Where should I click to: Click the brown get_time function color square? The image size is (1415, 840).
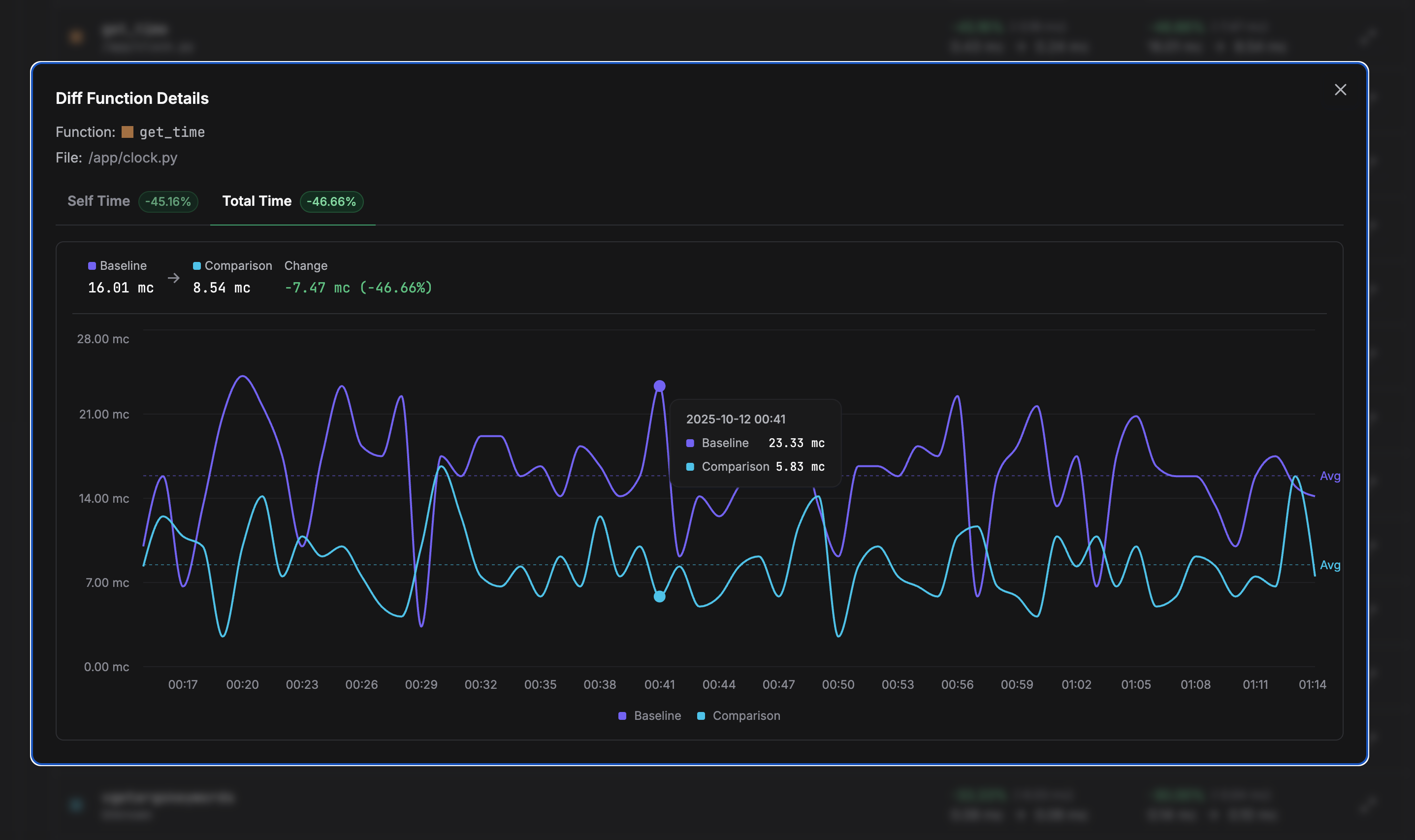[x=128, y=132]
